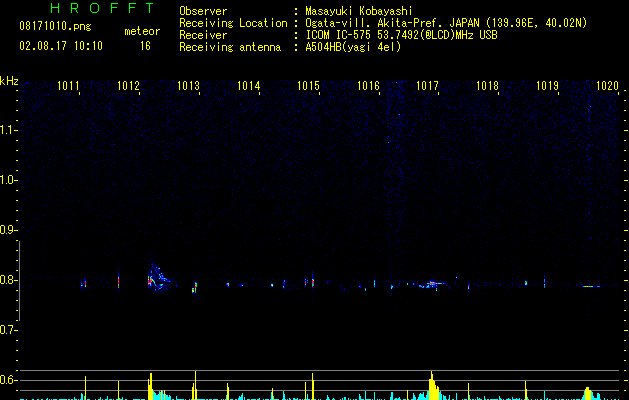Click the 1012 time axis label

(128, 86)
